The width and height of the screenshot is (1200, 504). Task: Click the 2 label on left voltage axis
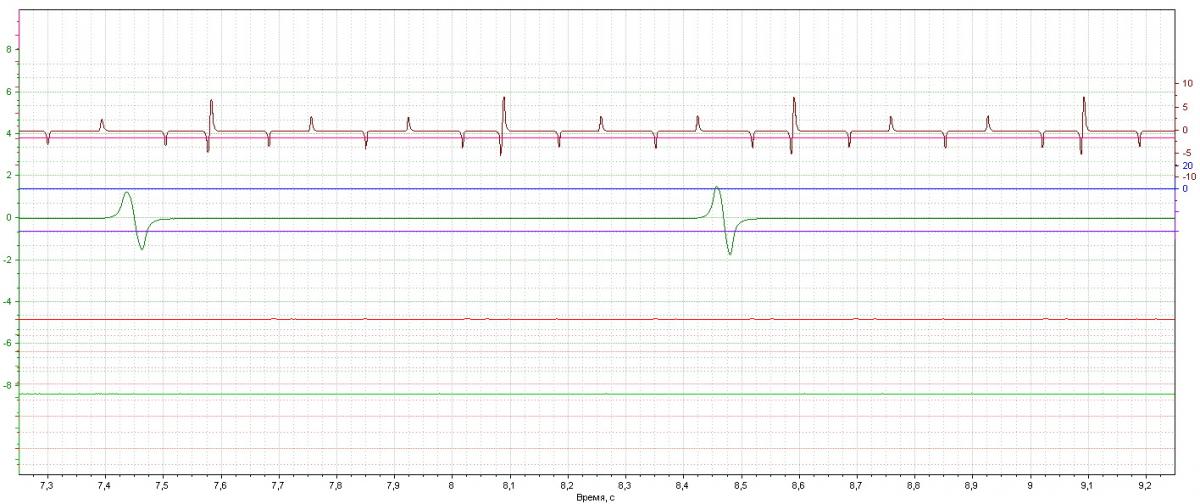pos(8,175)
